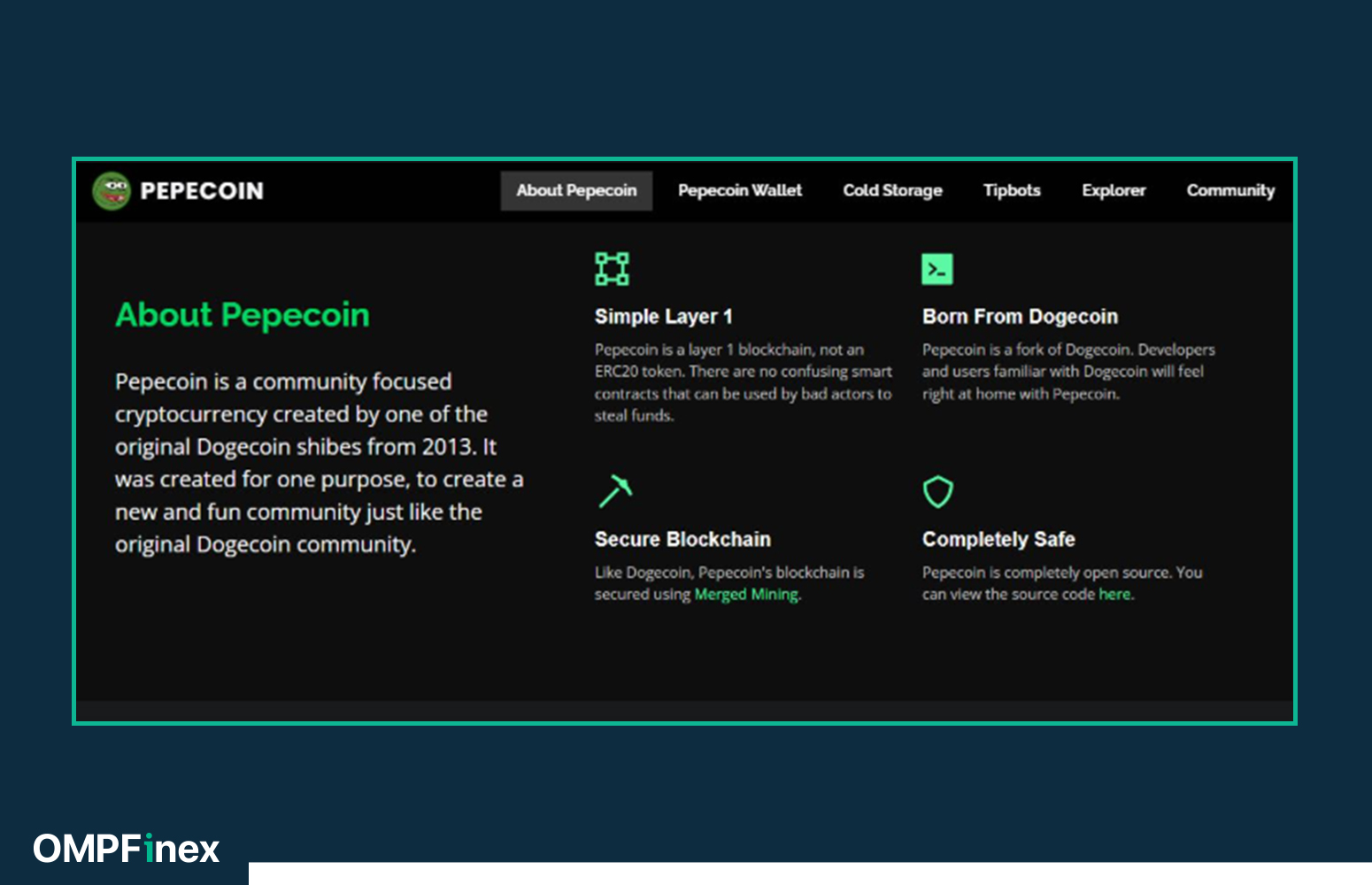Click the Pepecoin frog logo icon
This screenshot has width=1372, height=885.
click(112, 190)
